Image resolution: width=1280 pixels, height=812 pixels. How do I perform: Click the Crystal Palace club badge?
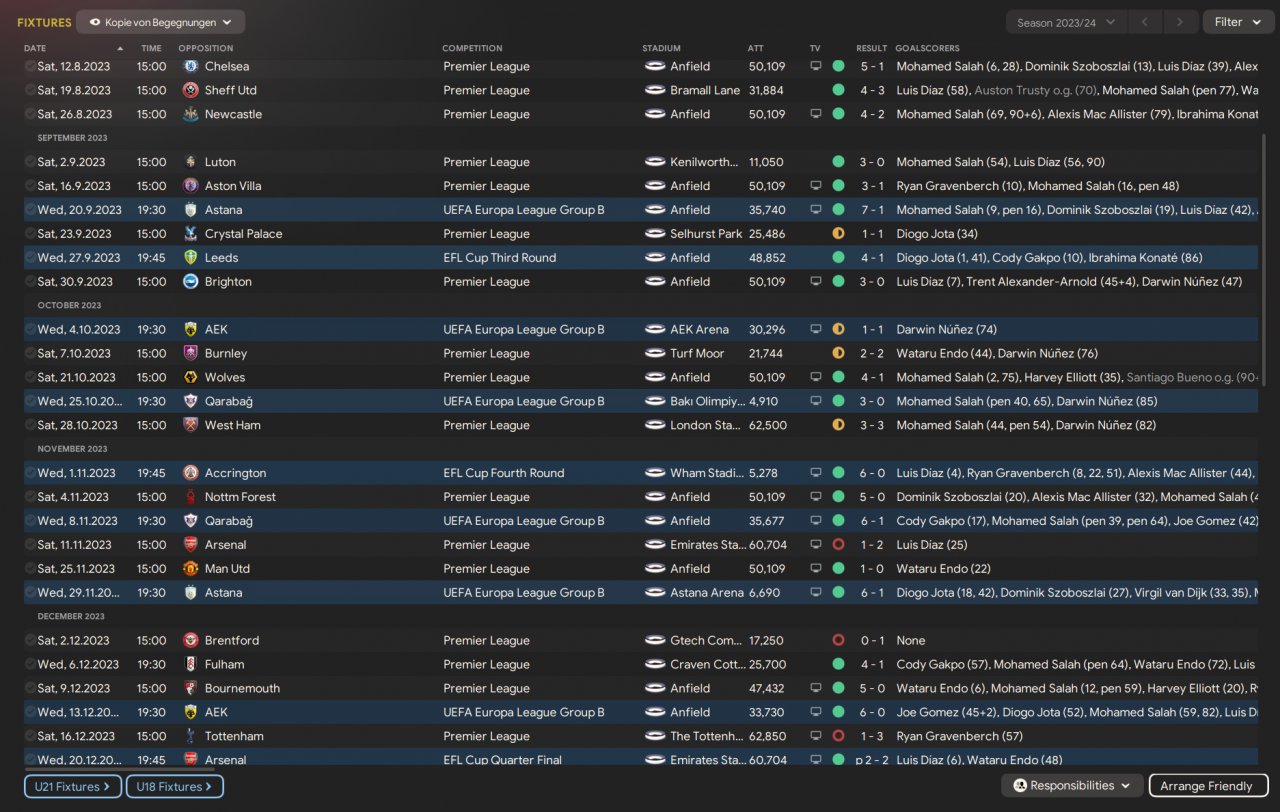click(x=191, y=234)
